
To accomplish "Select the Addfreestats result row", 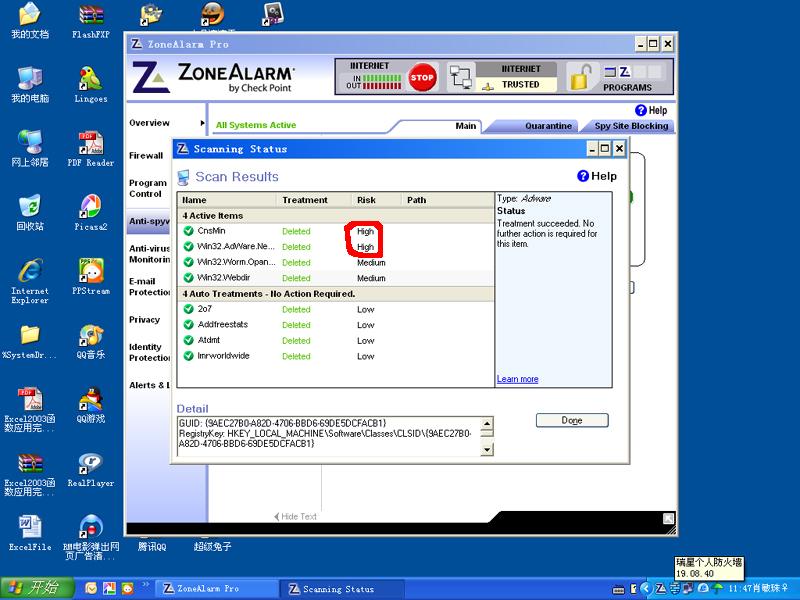I will 336,324.
